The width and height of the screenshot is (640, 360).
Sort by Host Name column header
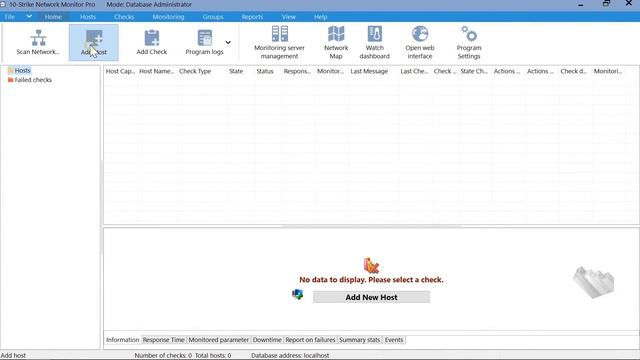point(157,71)
